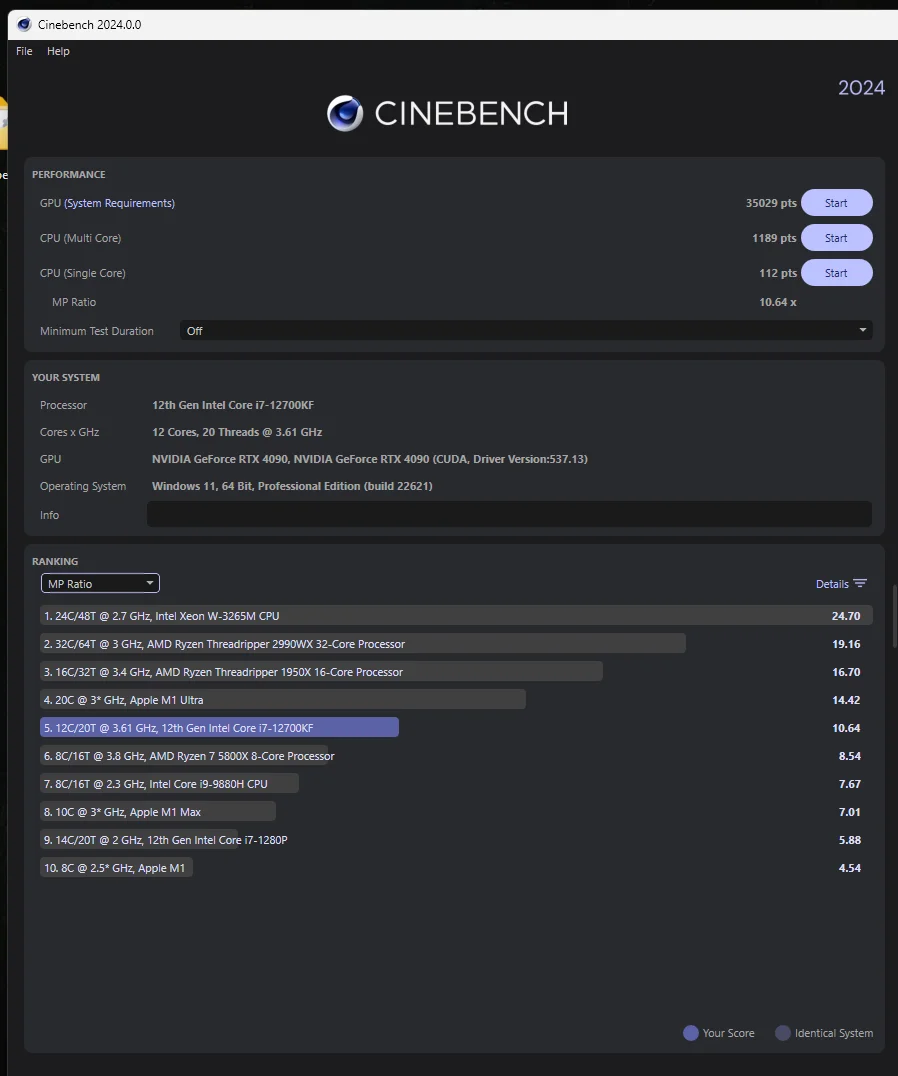Select the 8C Apple M1 ranking row
This screenshot has height=1076, width=898.
point(456,868)
